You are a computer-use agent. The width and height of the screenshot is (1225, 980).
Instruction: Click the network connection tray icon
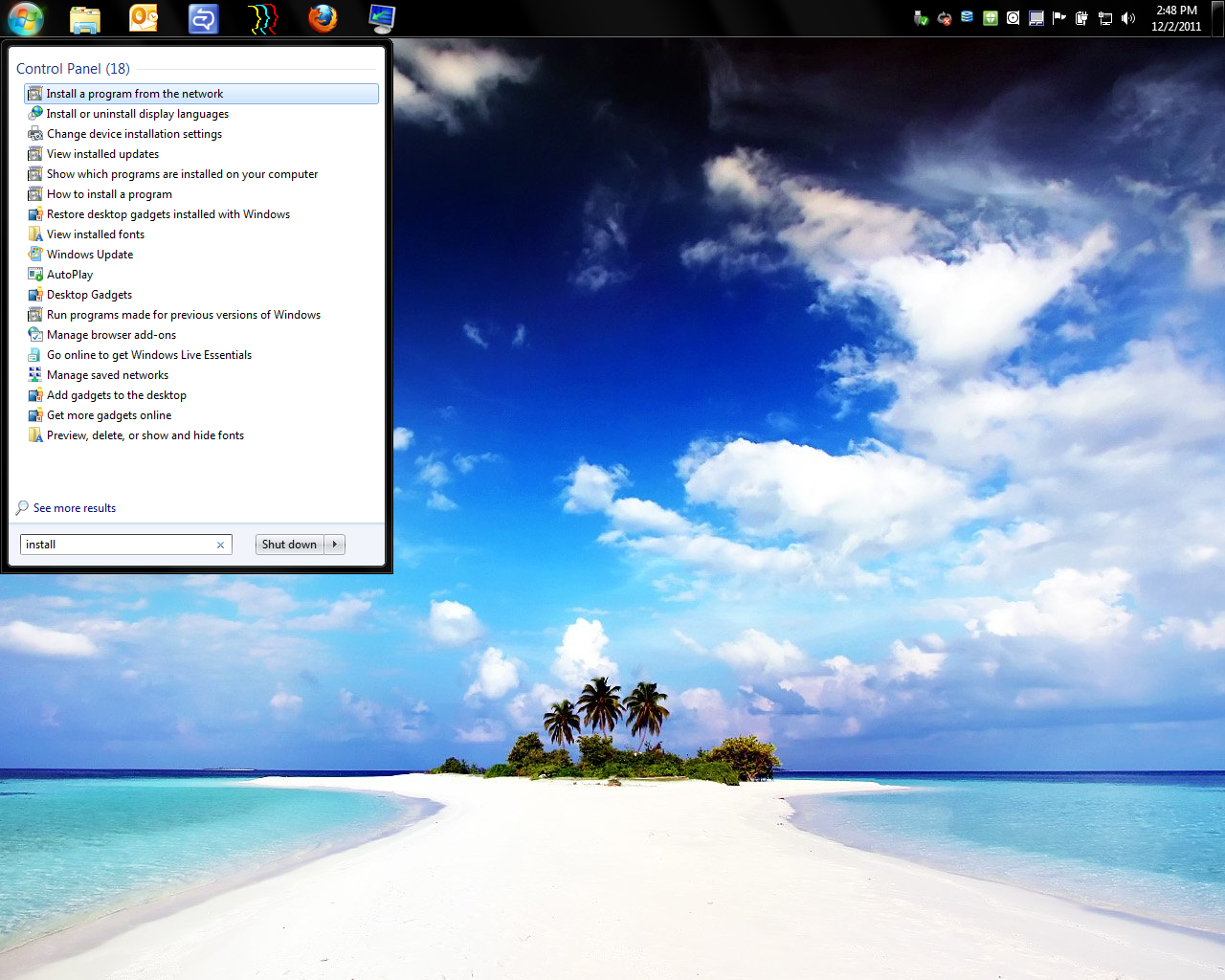(x=1105, y=18)
